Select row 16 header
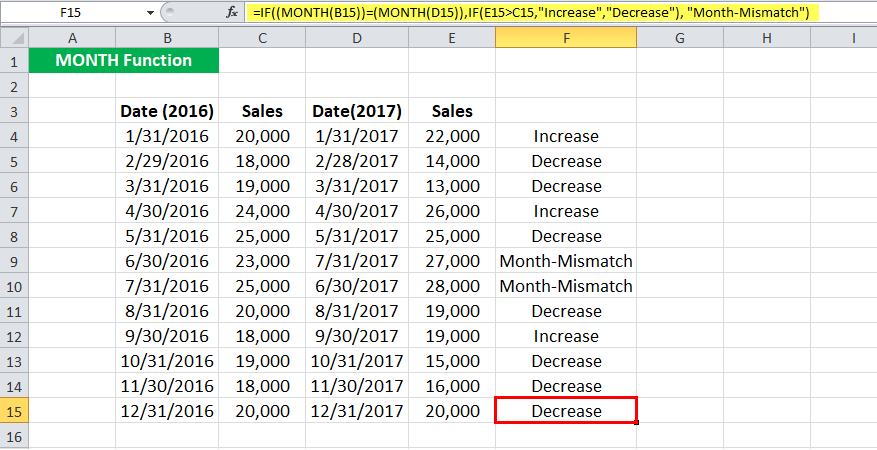This screenshot has width=877, height=450. [14, 436]
